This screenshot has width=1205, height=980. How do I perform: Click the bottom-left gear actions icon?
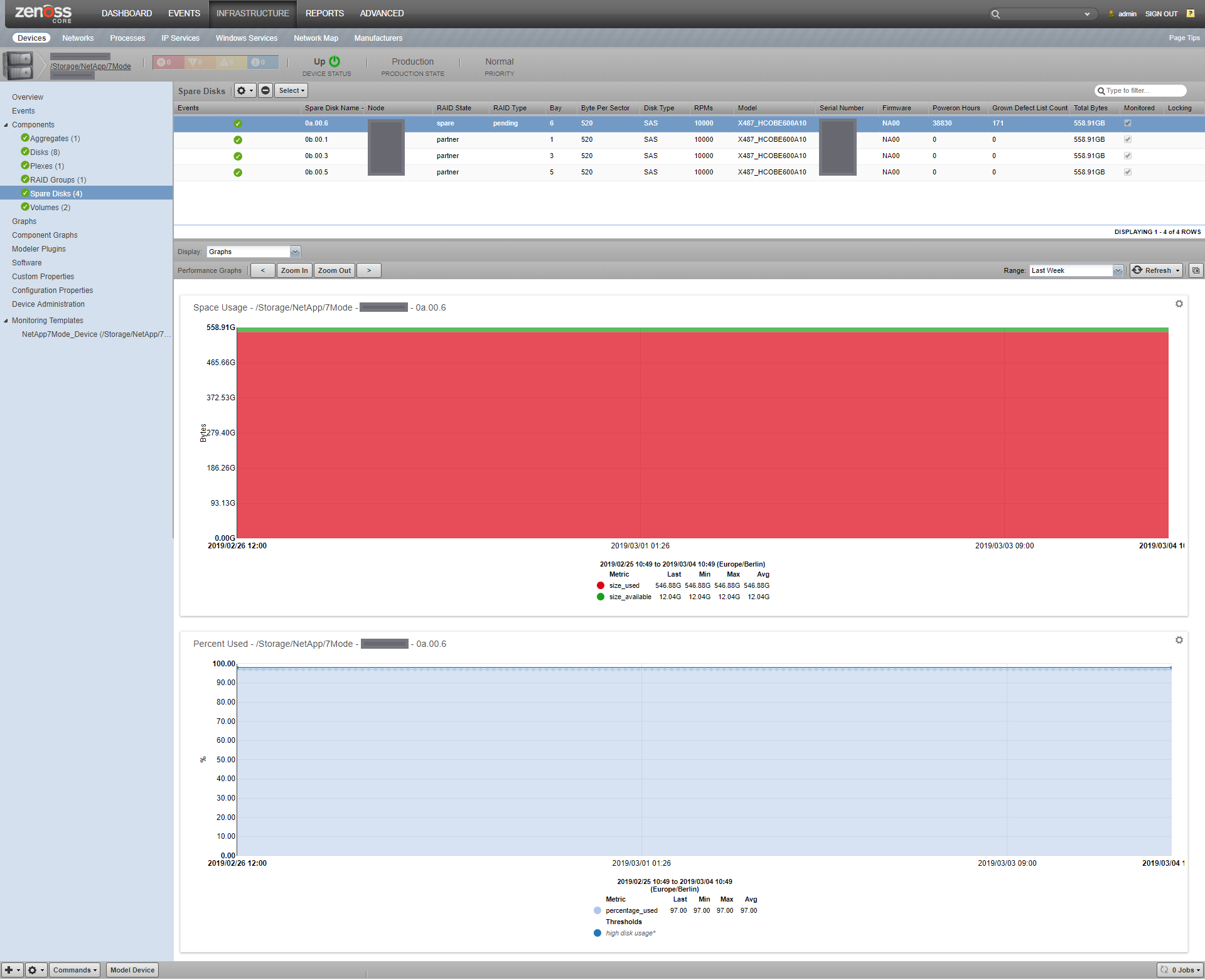33,971
